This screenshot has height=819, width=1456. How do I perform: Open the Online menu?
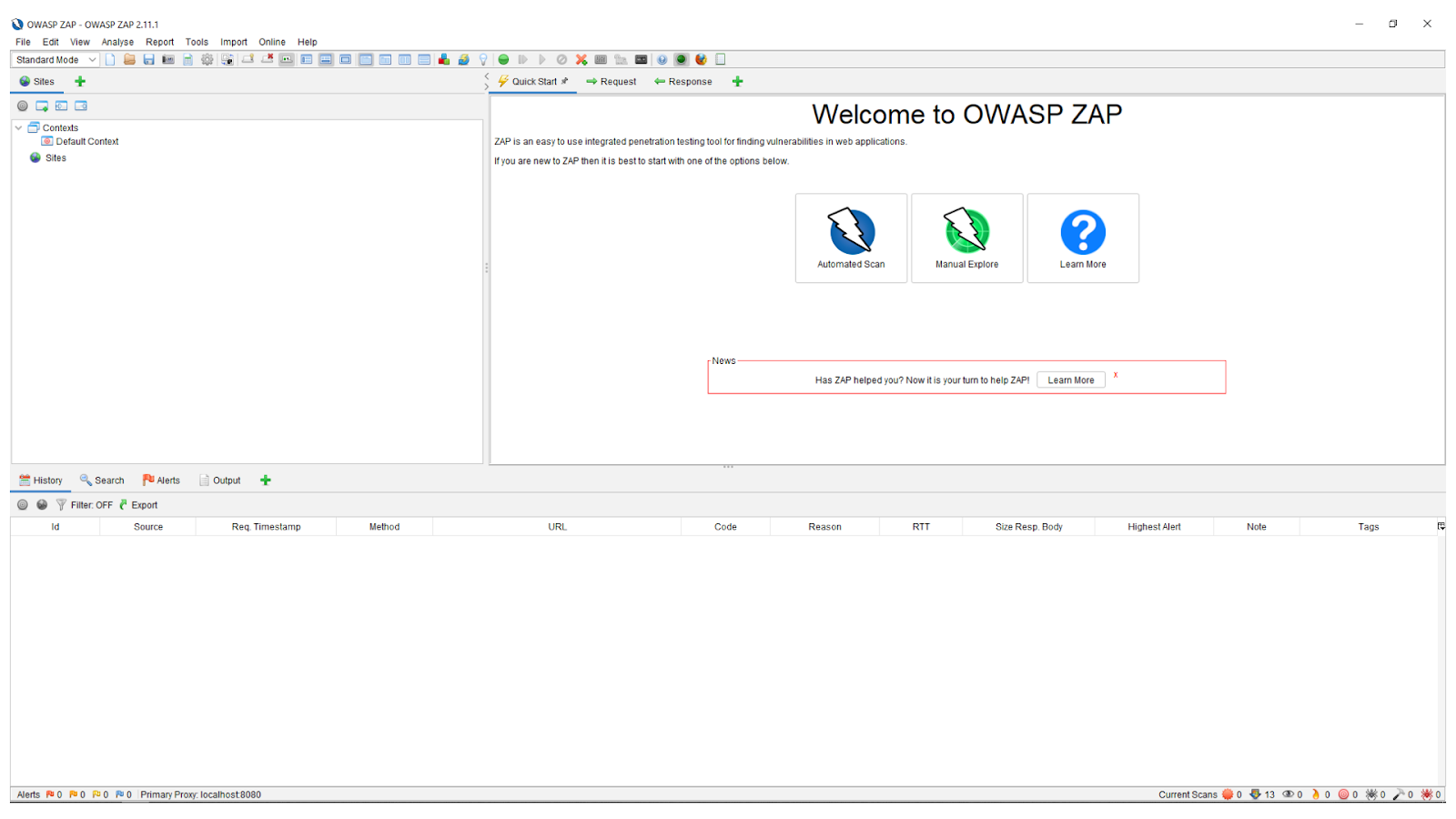(271, 42)
